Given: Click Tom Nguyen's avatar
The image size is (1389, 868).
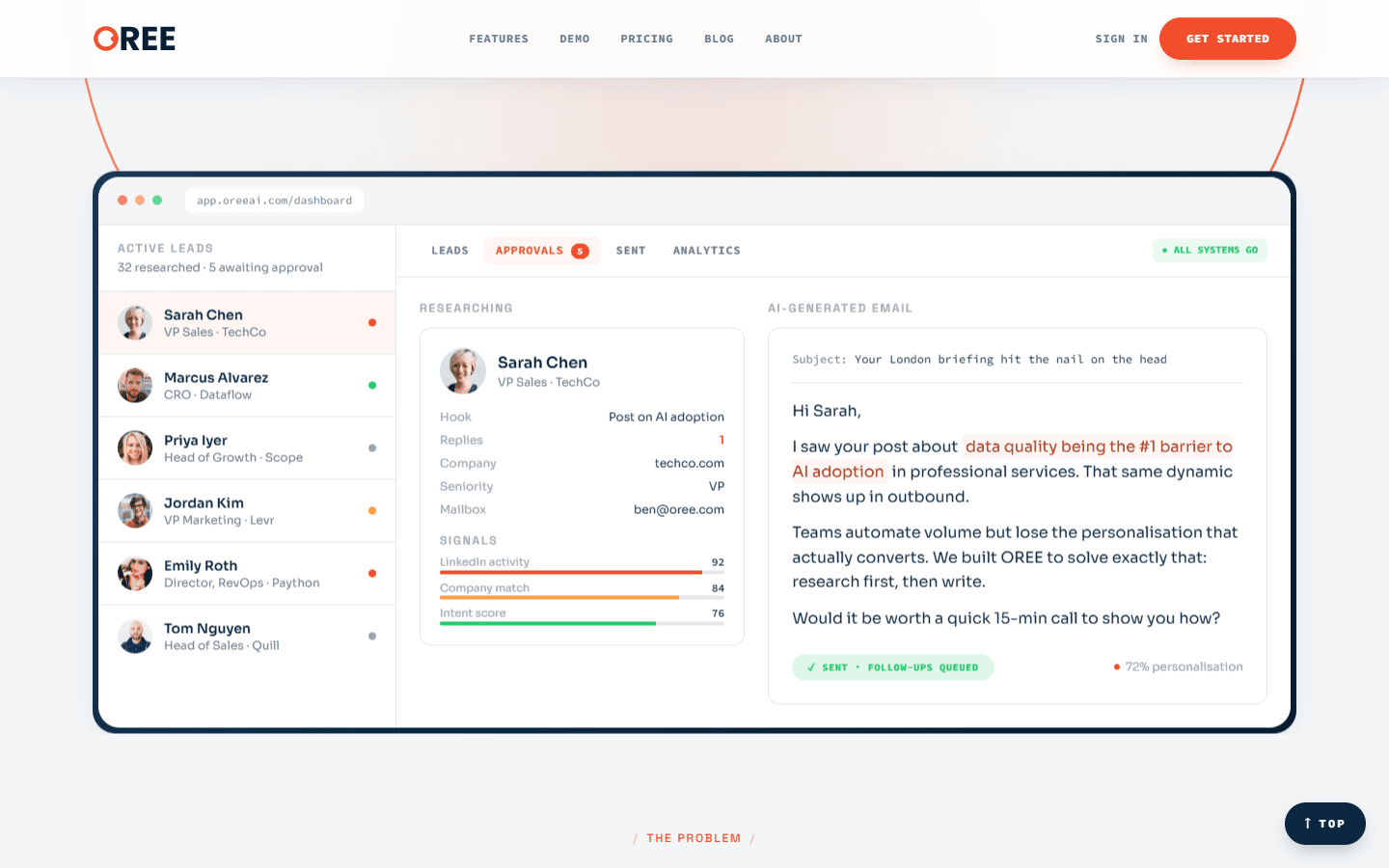Looking at the screenshot, I should point(135,637).
